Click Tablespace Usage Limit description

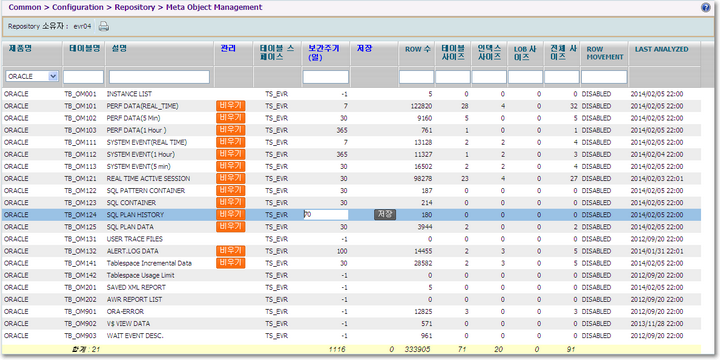point(141,276)
